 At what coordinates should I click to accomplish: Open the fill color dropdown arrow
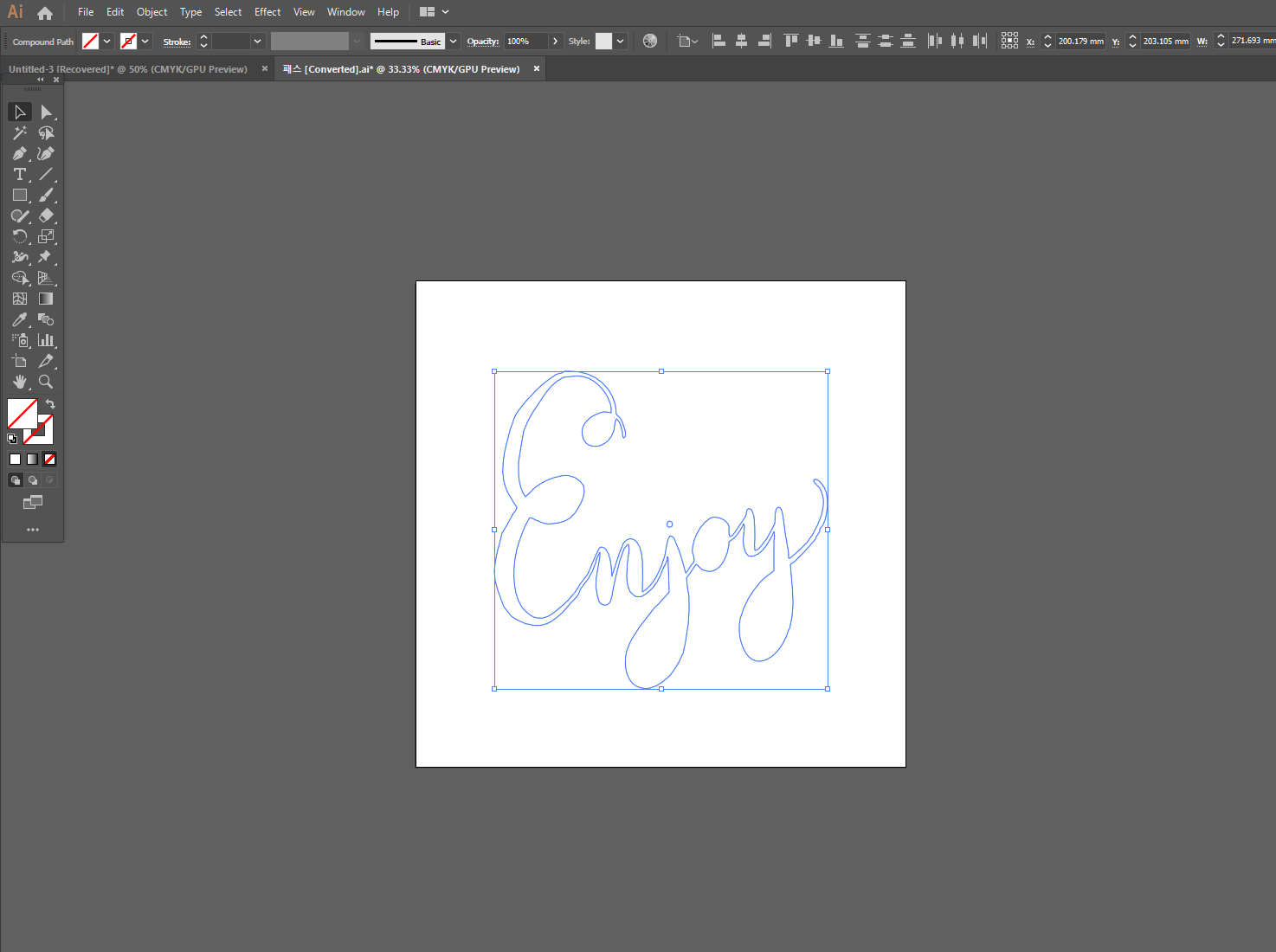click(107, 41)
